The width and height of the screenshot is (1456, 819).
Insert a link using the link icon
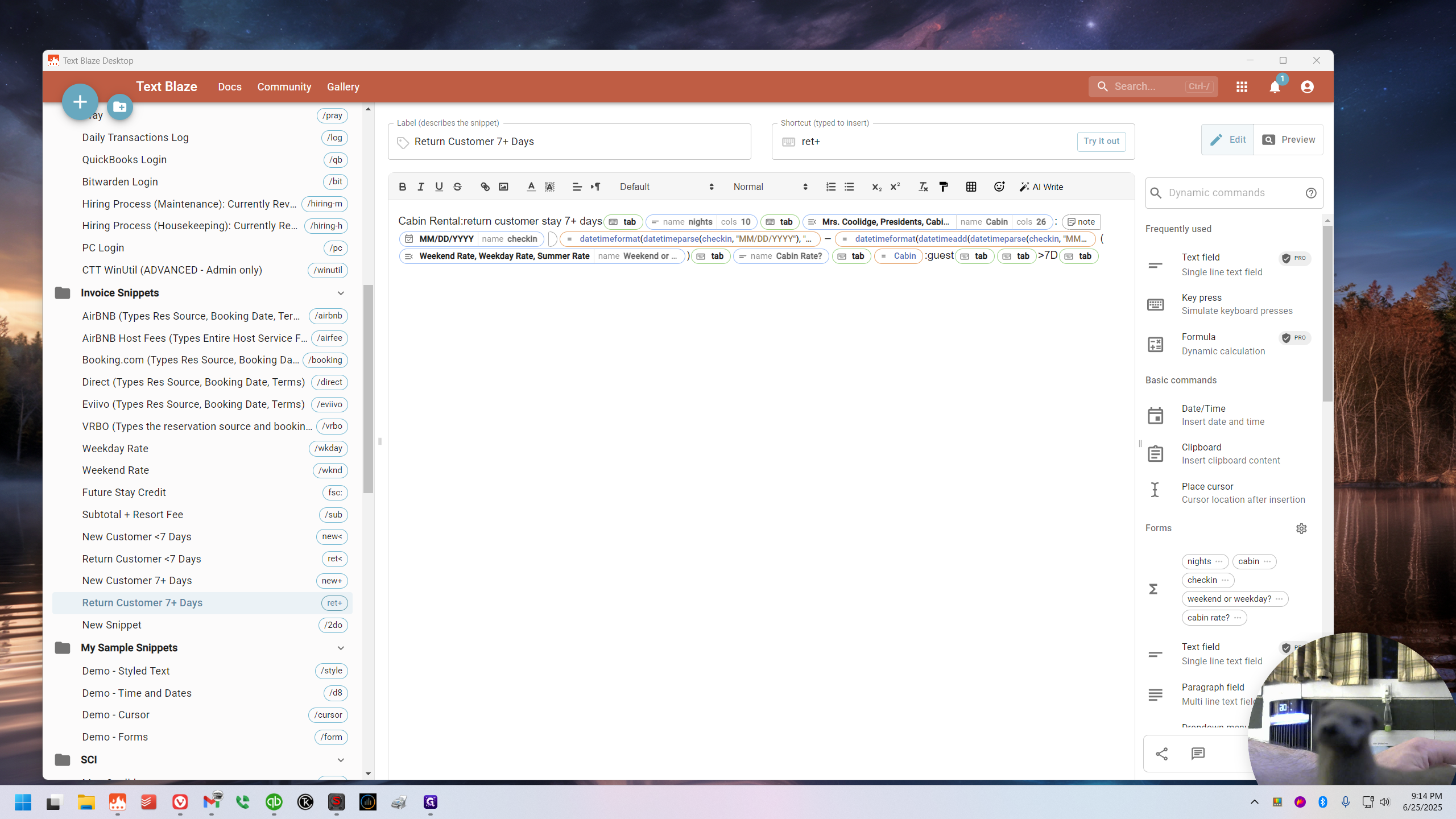point(485,187)
